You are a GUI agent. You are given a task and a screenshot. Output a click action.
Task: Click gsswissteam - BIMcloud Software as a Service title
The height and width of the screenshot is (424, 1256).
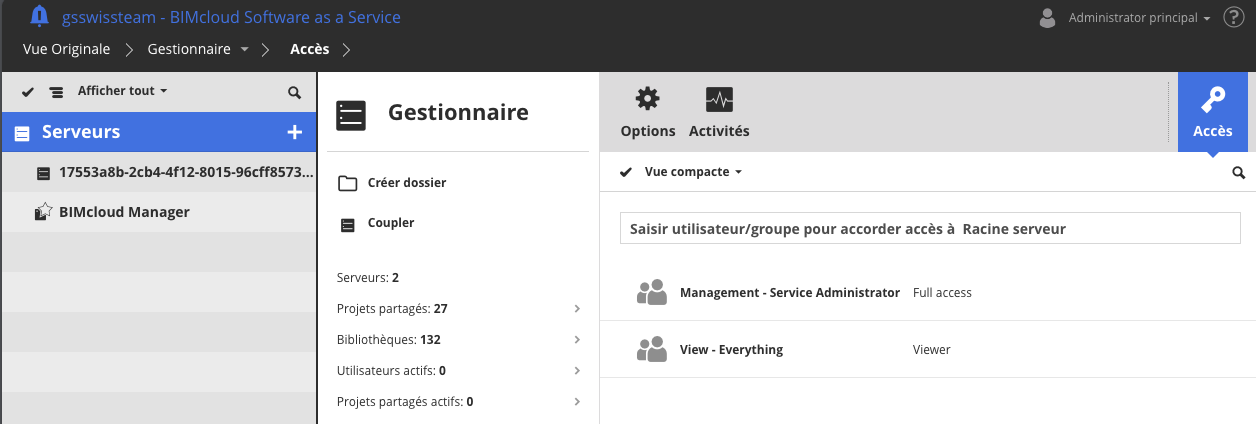(x=231, y=17)
